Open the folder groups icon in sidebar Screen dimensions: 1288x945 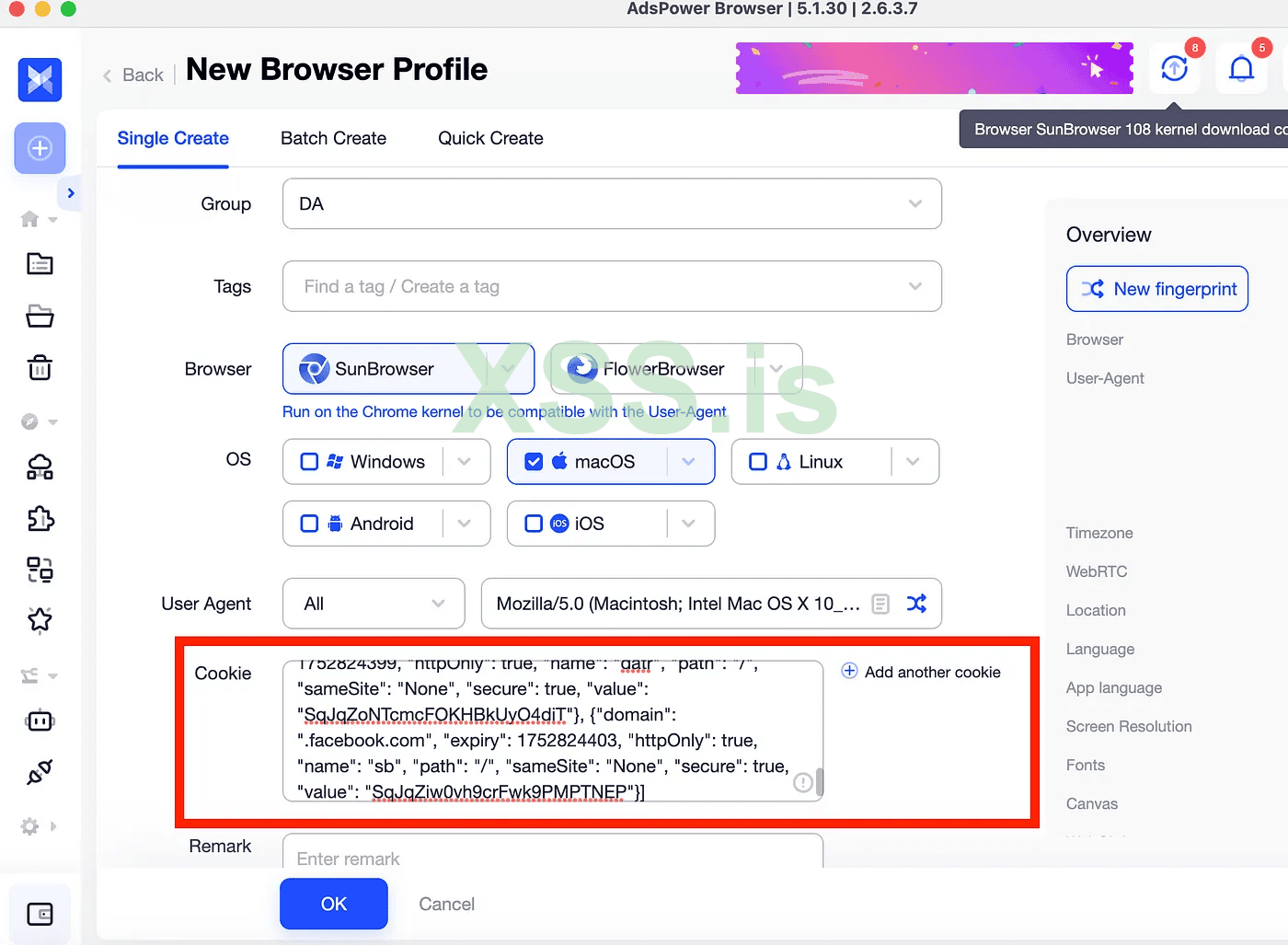(x=40, y=317)
